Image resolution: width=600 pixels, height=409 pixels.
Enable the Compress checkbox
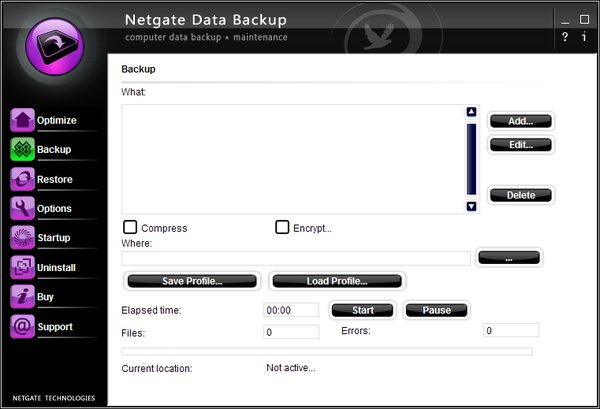coord(130,228)
